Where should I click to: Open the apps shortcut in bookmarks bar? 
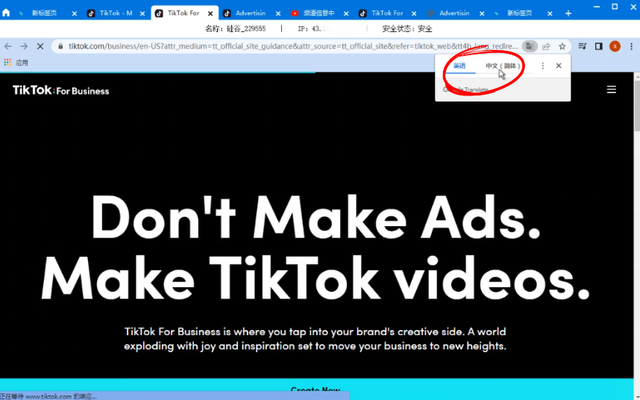point(17,62)
